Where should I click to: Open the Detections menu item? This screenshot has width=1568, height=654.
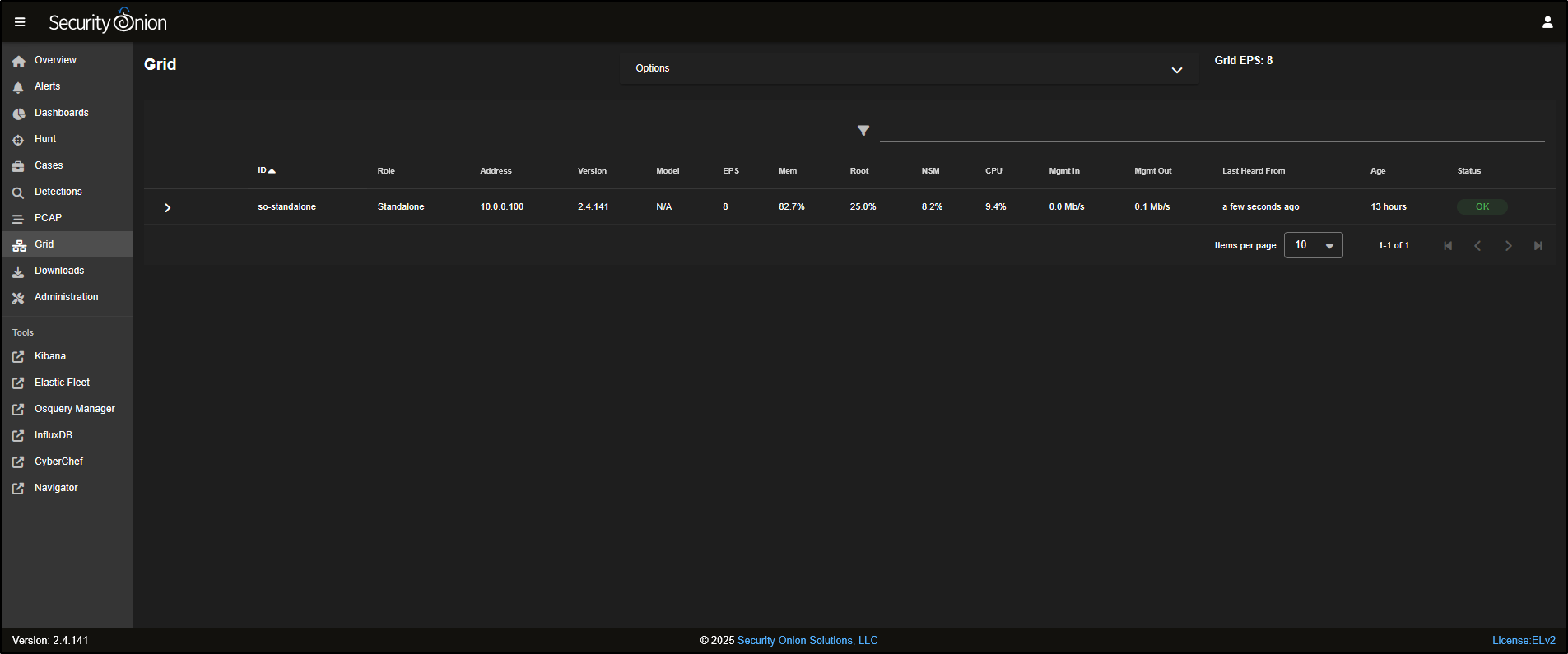click(x=58, y=192)
